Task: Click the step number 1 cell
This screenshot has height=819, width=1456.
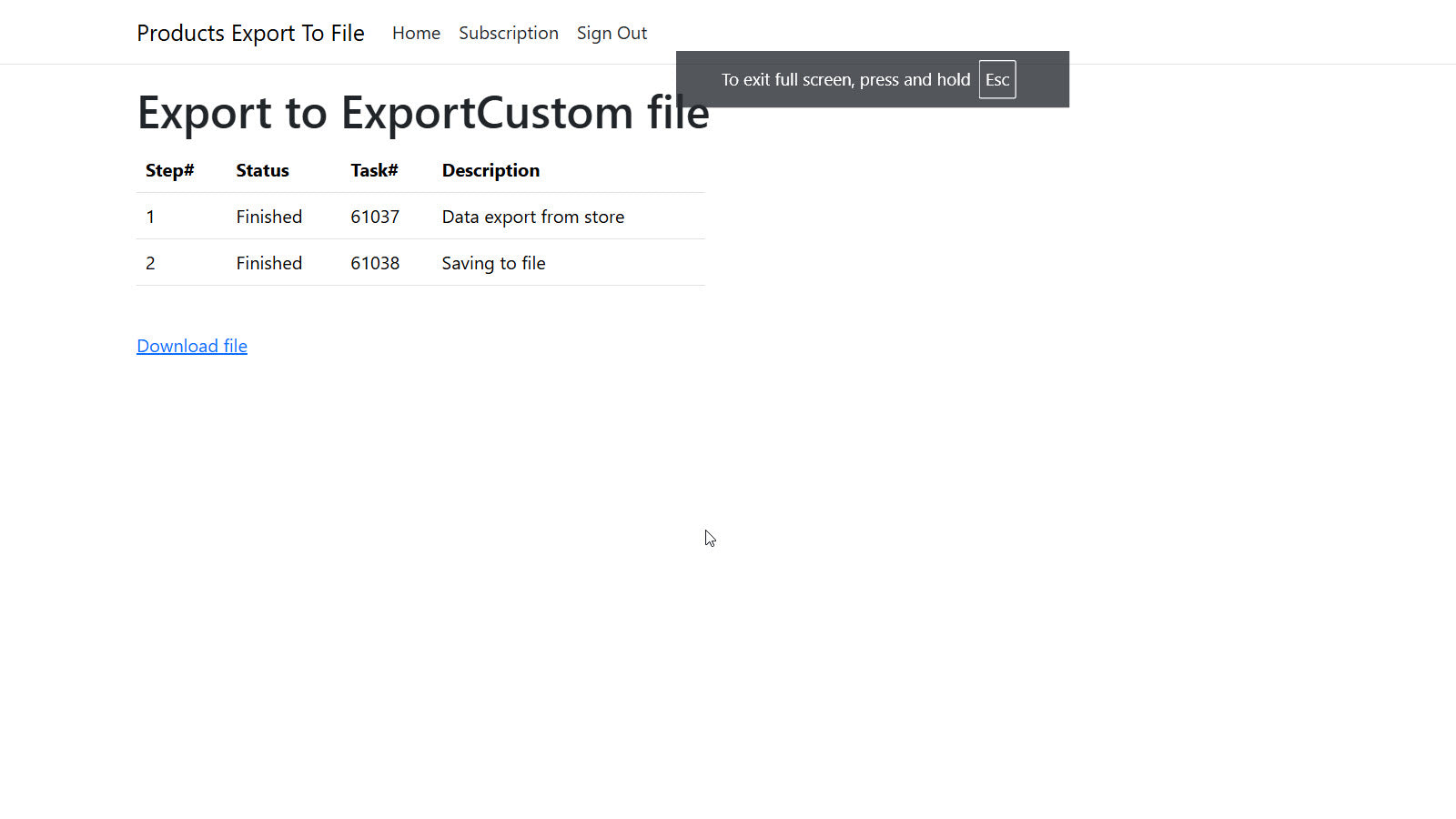Action: 150,217
